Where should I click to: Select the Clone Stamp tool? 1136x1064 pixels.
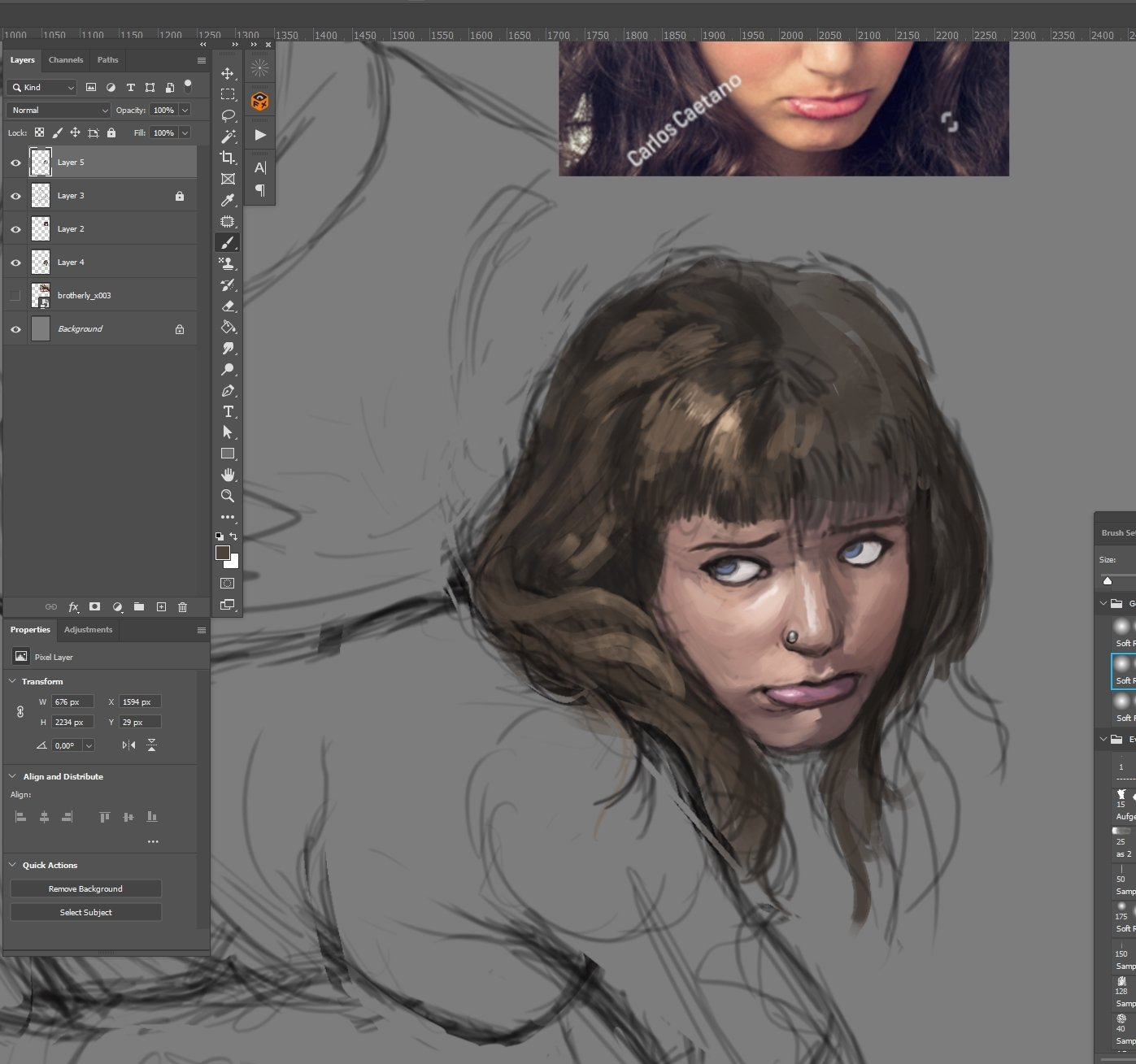(x=228, y=263)
